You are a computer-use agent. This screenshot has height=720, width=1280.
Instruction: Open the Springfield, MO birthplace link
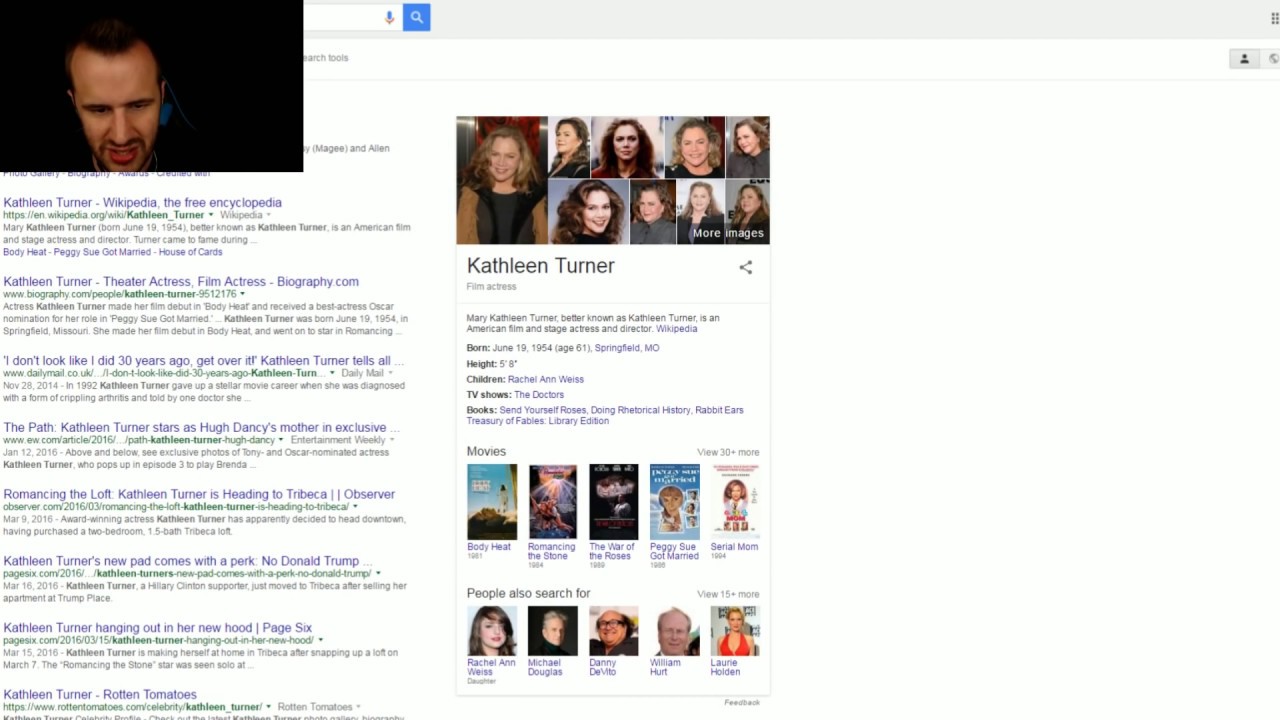[x=627, y=348]
